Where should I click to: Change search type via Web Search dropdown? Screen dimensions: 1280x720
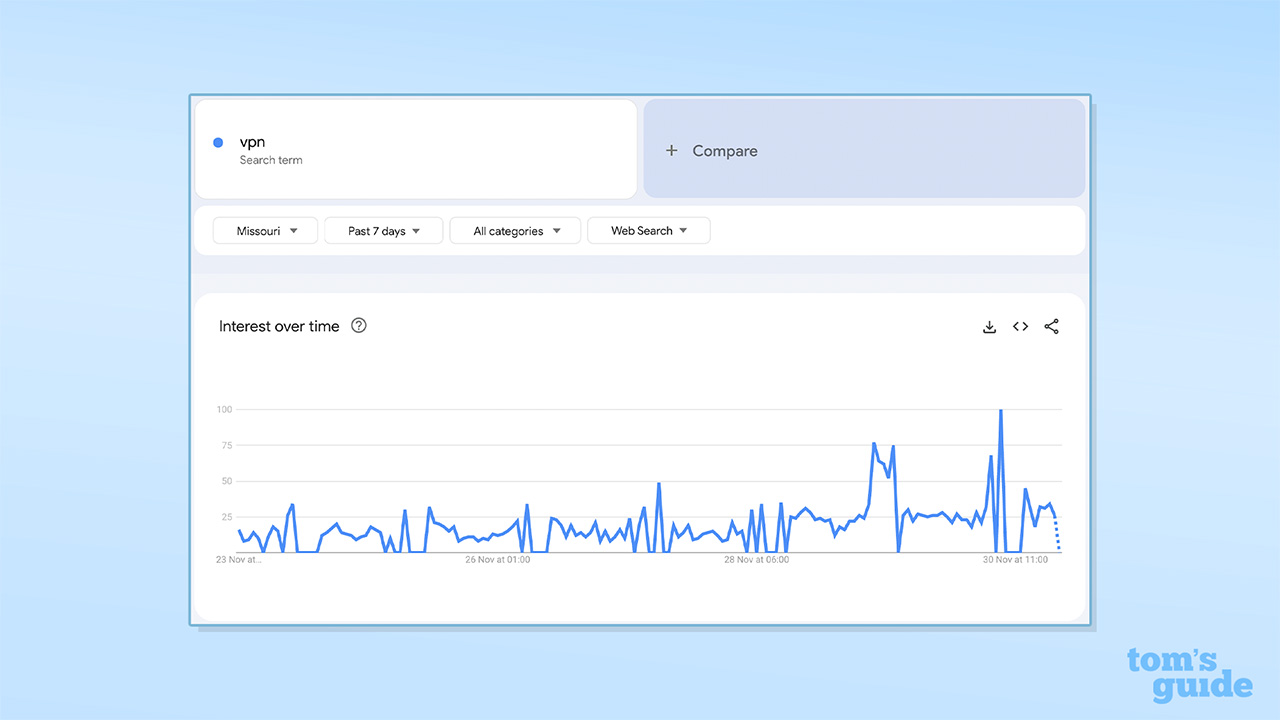click(648, 230)
